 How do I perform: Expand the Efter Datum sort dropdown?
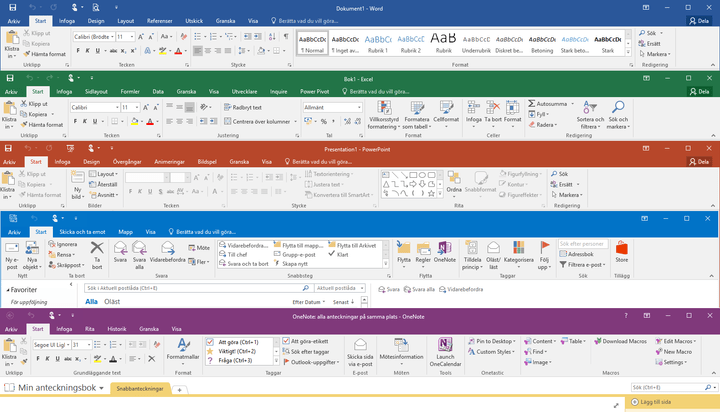[x=308, y=301]
